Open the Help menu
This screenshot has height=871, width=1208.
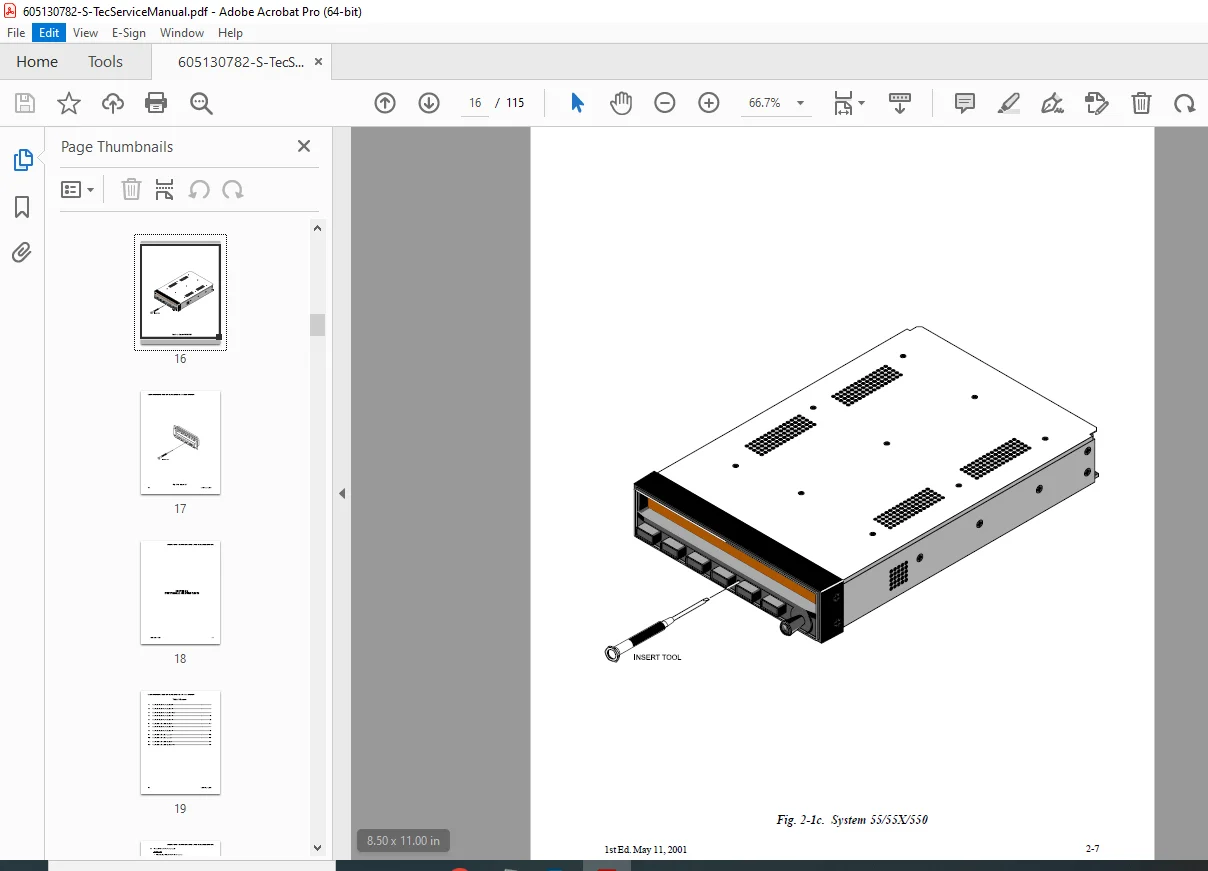coord(231,33)
